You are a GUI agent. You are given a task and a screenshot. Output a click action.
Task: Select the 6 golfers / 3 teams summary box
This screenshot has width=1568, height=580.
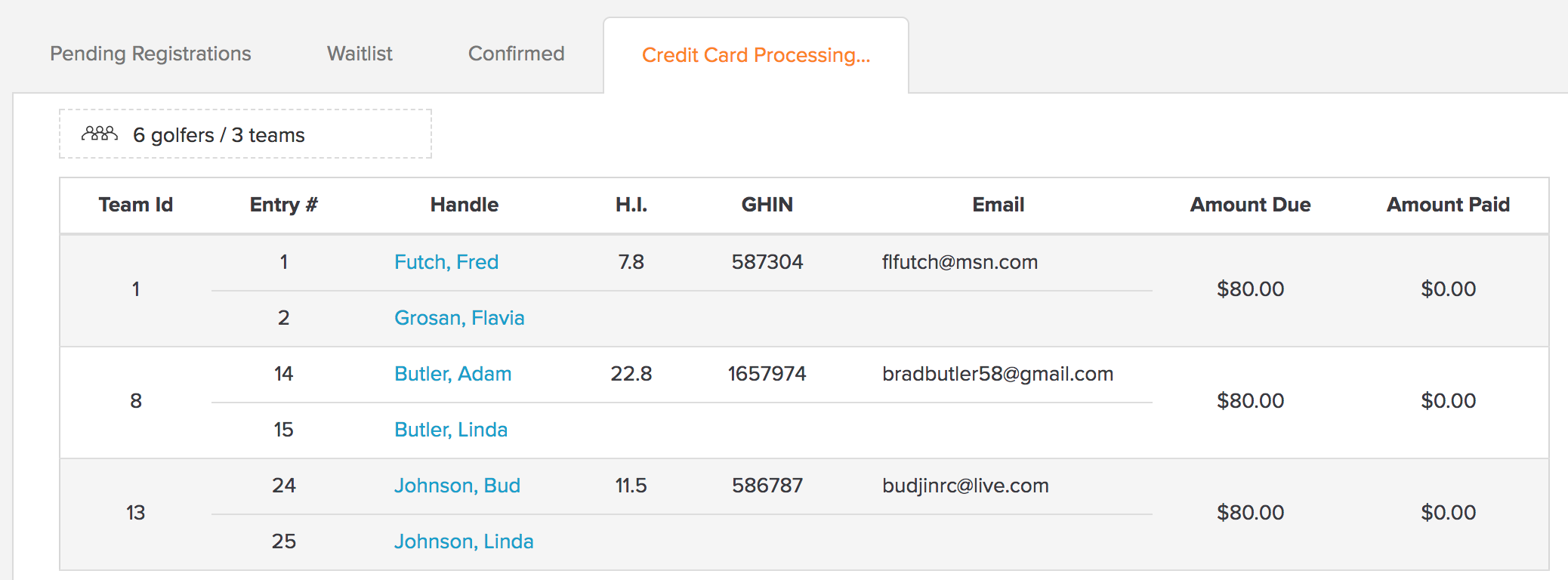[245, 134]
